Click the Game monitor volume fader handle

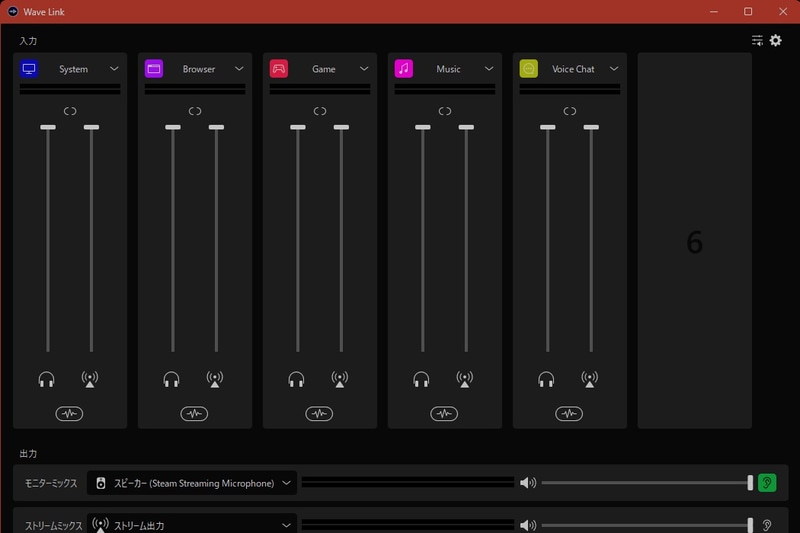point(298,127)
